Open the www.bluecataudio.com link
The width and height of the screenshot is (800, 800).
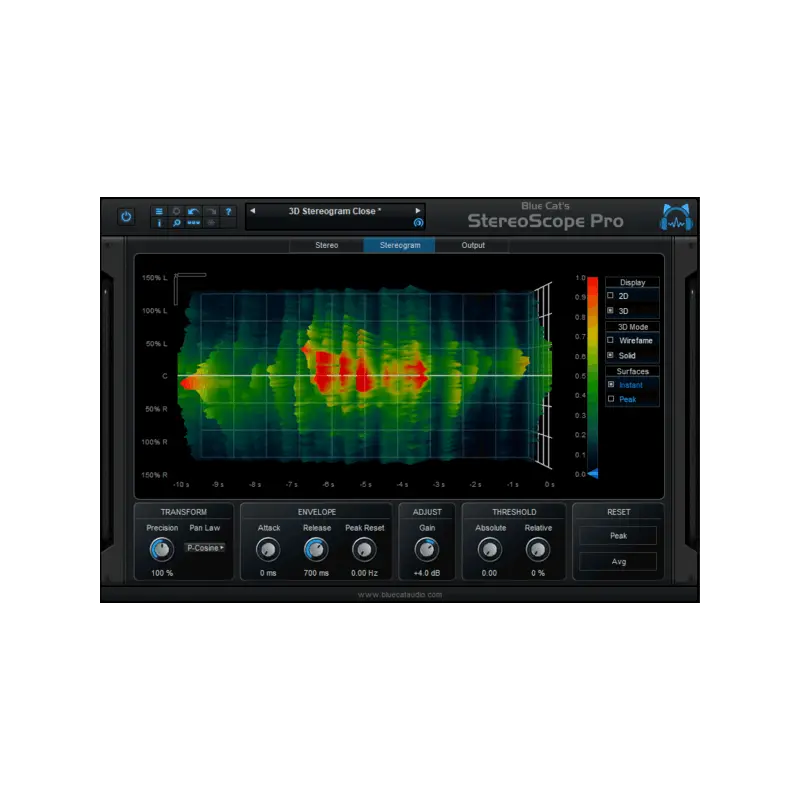tap(399, 595)
